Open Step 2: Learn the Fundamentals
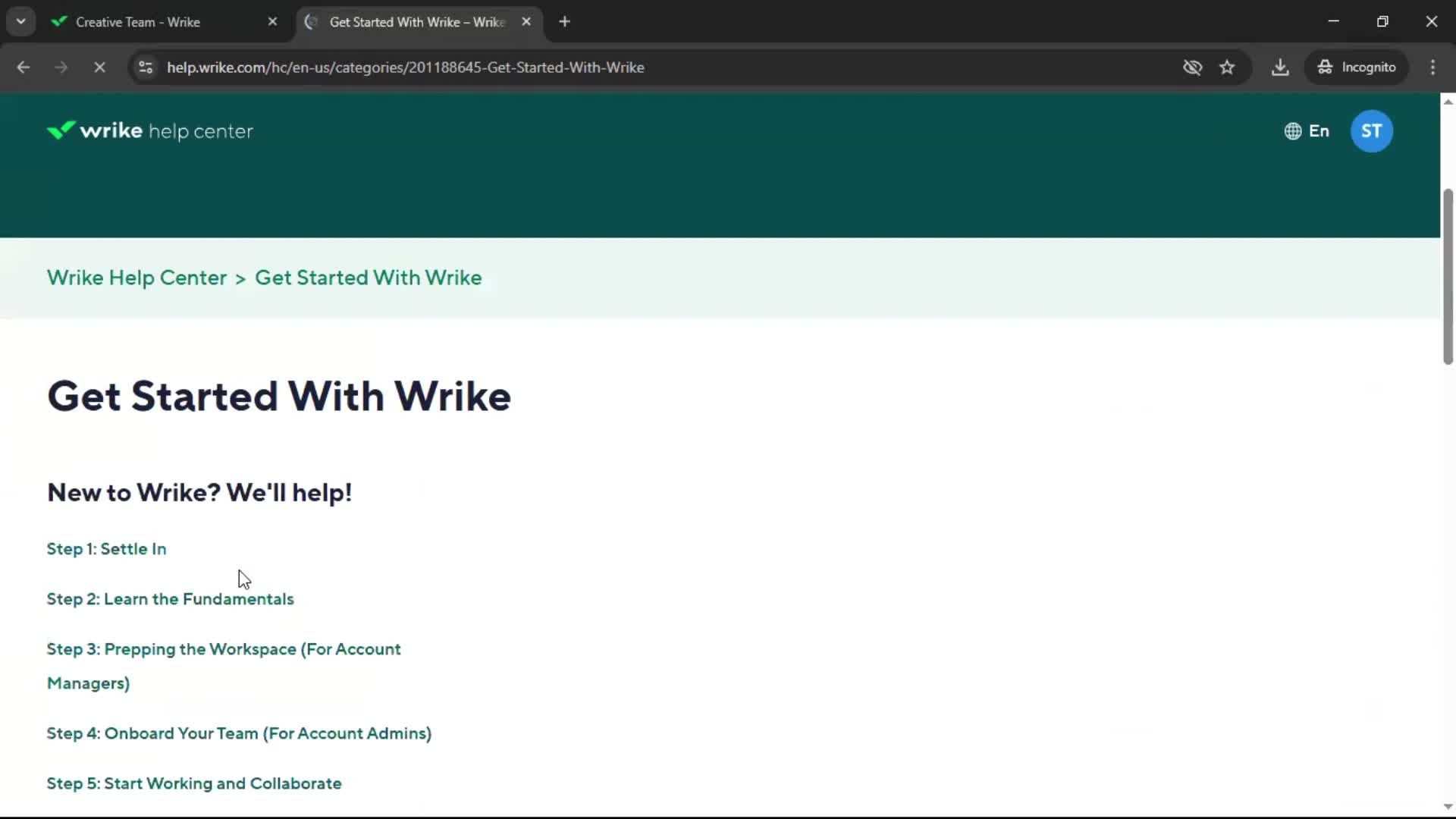Screen dimensions: 1456x819 click(x=170, y=599)
